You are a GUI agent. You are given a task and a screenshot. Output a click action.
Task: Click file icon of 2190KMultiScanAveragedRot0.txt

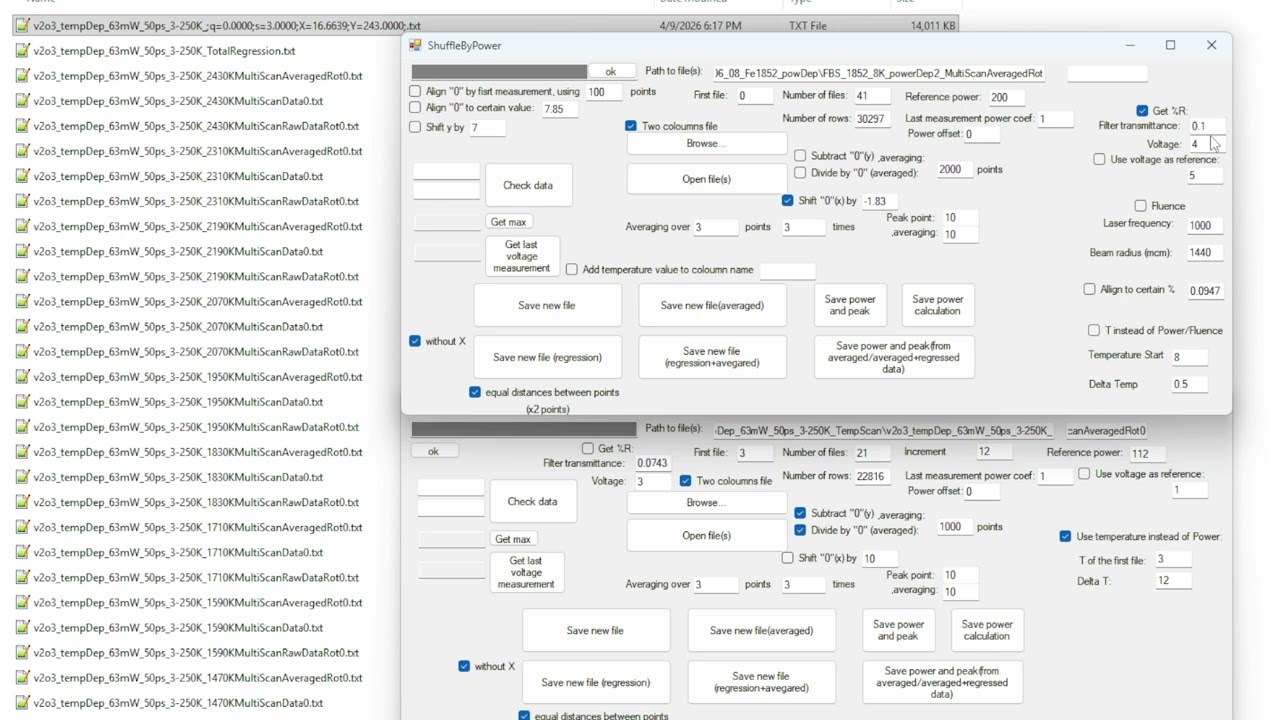22,226
